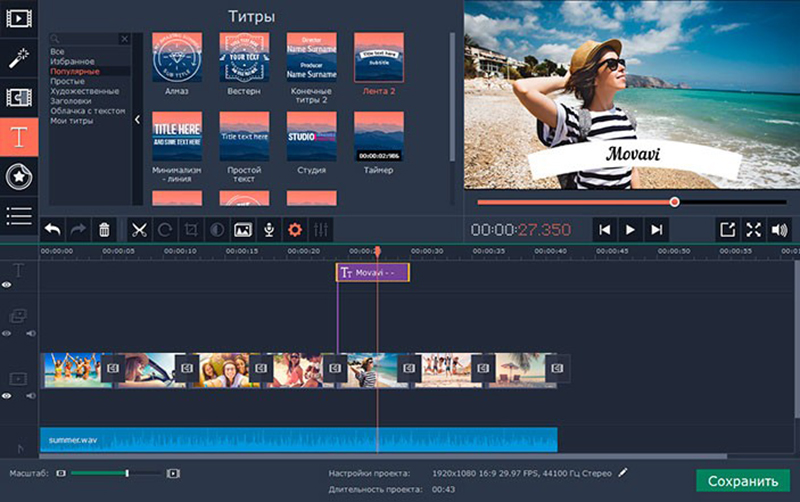The width and height of the screenshot is (800, 502).
Task: Select the Простые category
Action: coord(67,81)
